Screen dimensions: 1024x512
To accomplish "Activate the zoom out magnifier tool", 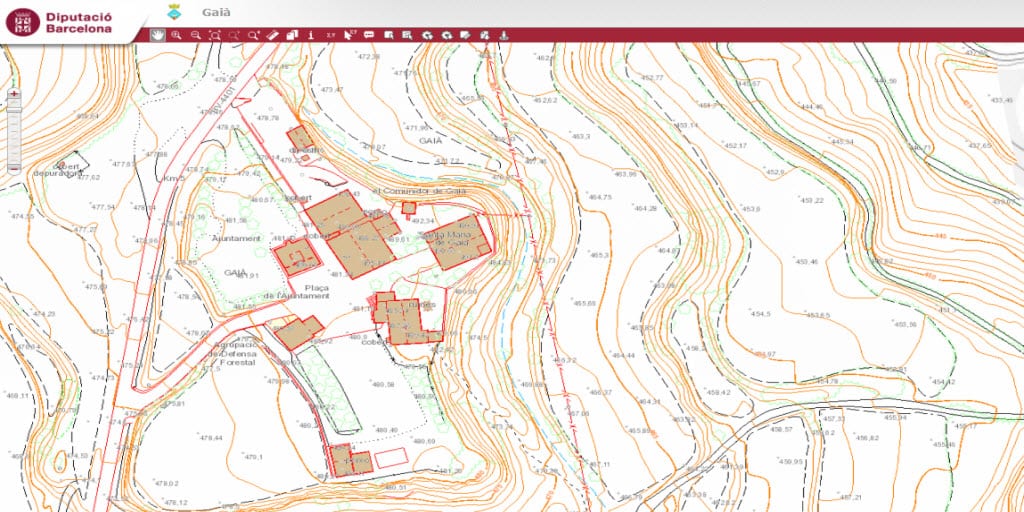I will click(x=196, y=35).
